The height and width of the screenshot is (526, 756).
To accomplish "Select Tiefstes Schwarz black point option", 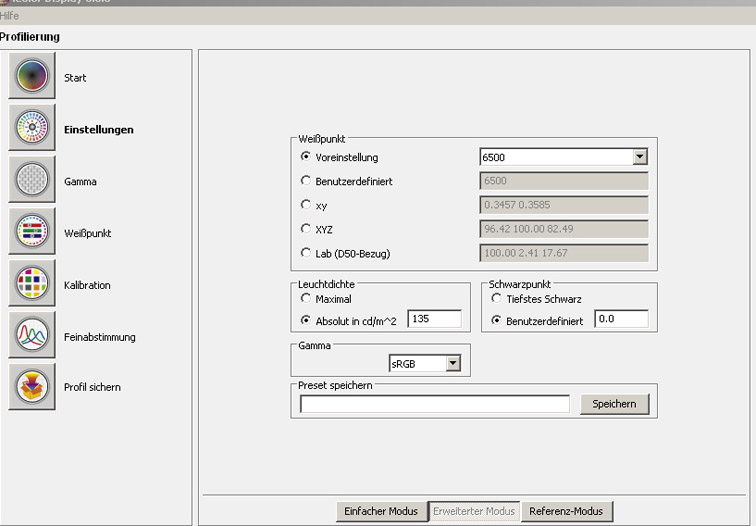I will pos(496,298).
